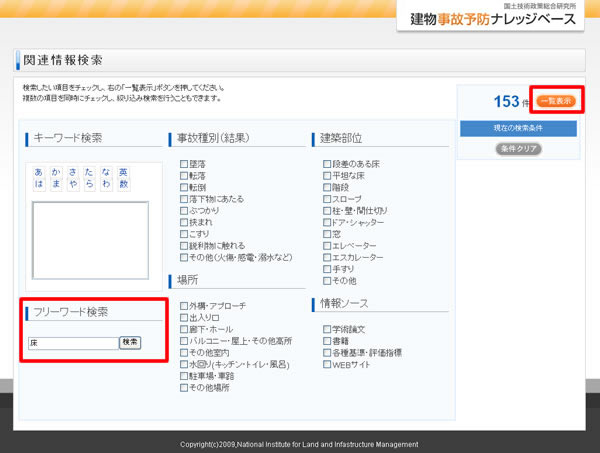Enable the こすり checkbox
This screenshot has height=453, width=600.
tap(184, 234)
